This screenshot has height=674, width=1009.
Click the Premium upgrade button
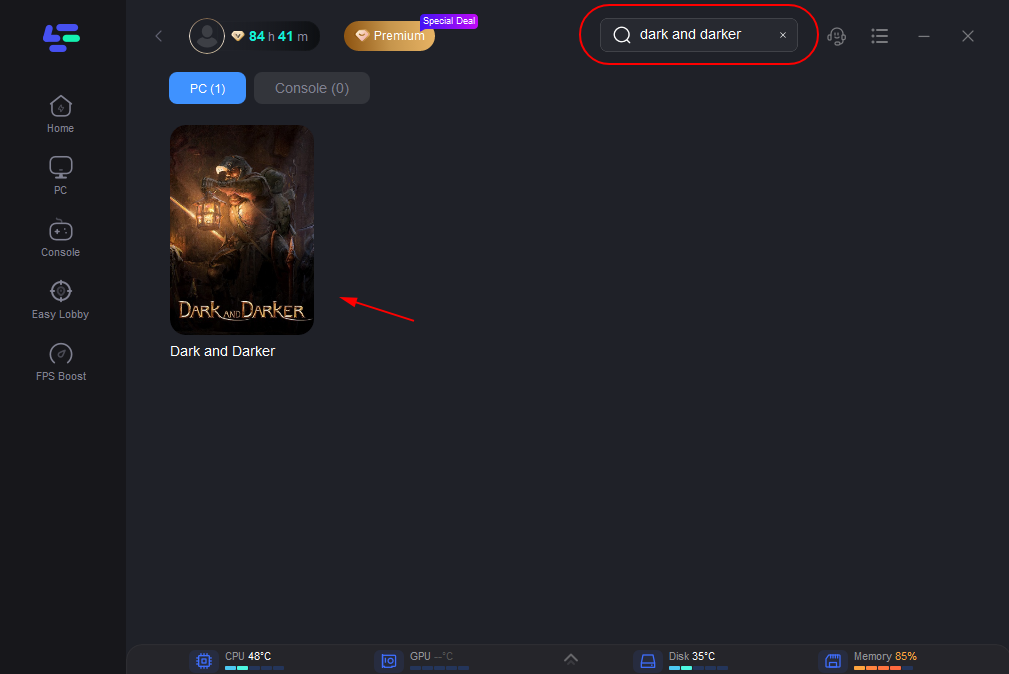click(389, 36)
